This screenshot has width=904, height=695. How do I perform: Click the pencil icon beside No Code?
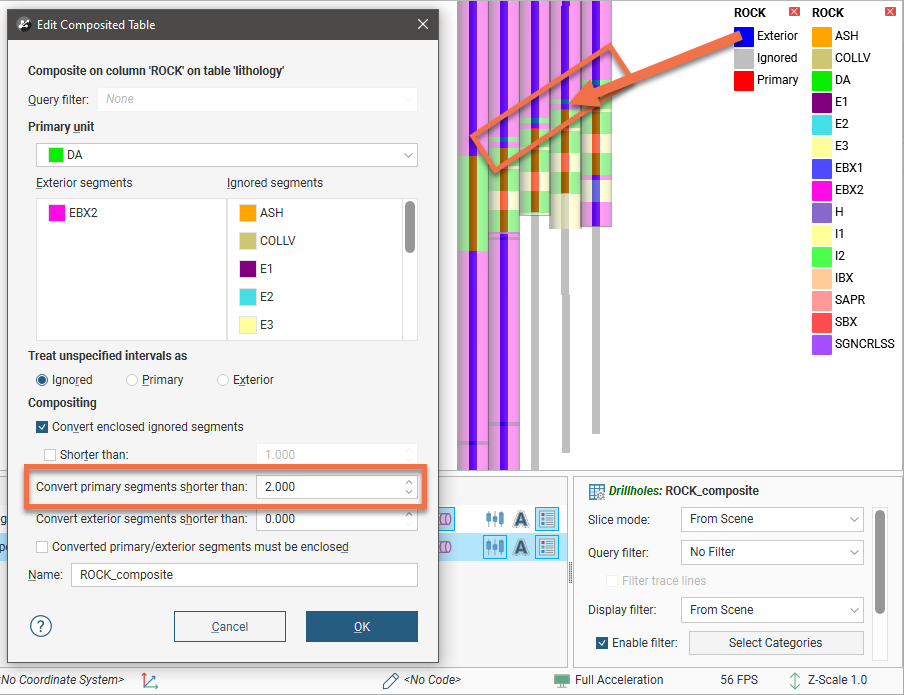(x=391, y=680)
